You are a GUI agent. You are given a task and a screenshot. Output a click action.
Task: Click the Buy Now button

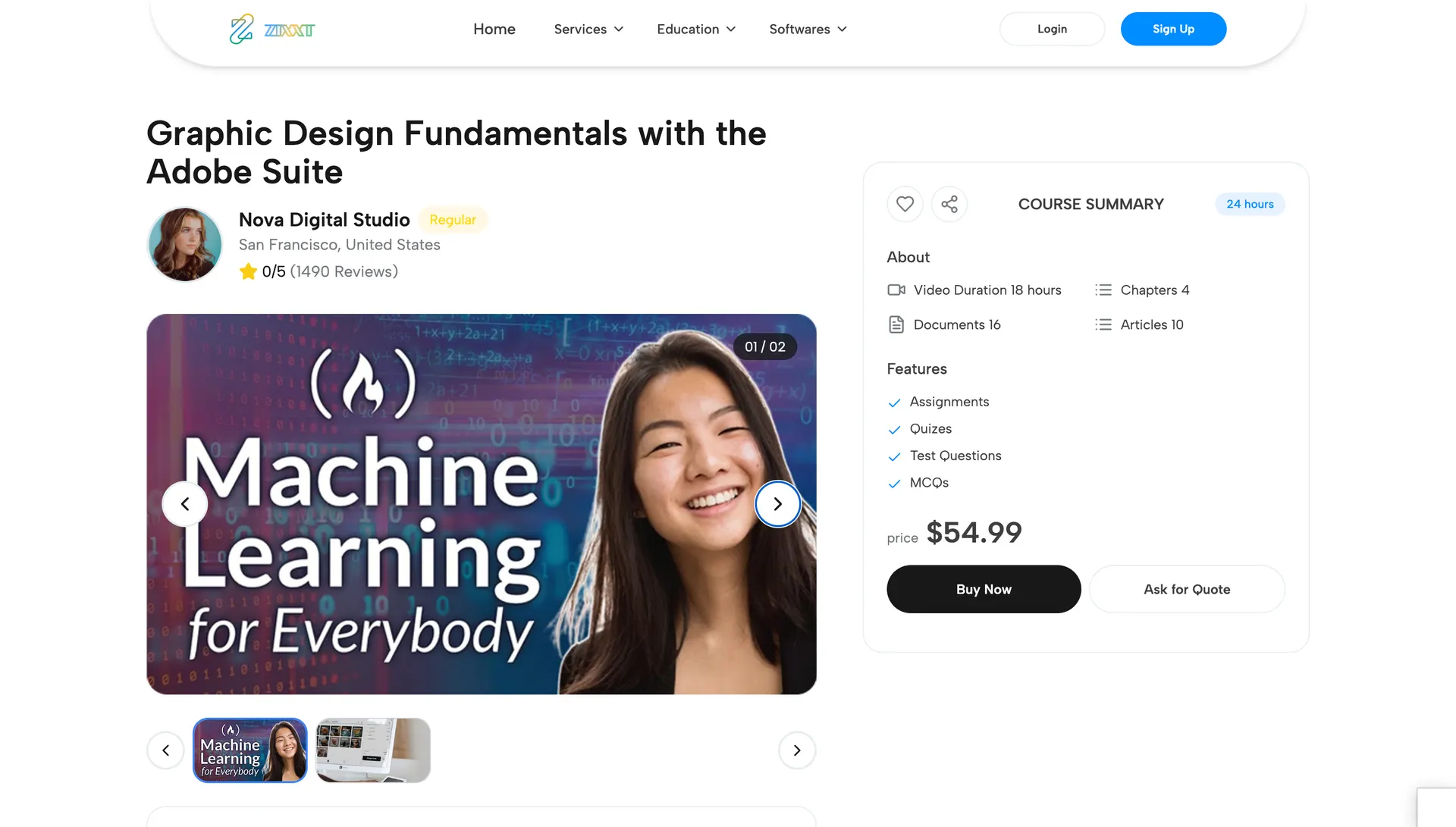[x=984, y=589]
